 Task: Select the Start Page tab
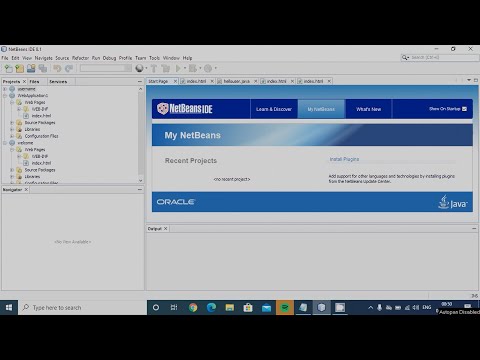[158, 81]
